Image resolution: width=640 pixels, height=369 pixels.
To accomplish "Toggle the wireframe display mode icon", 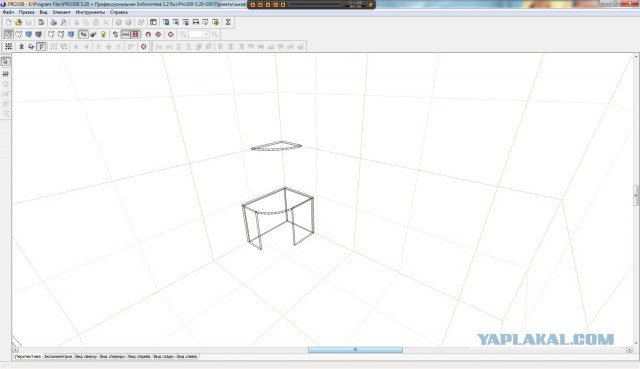I will (x=9, y=34).
